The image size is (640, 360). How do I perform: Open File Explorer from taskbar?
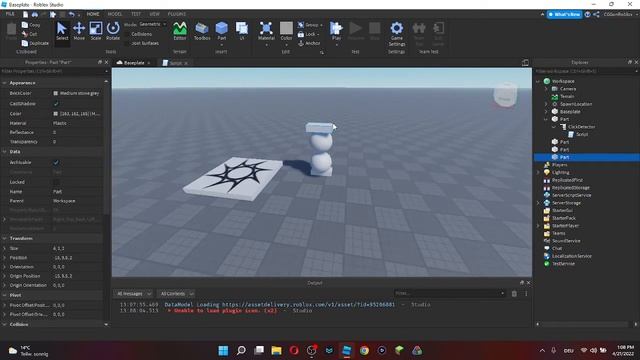[276, 351]
